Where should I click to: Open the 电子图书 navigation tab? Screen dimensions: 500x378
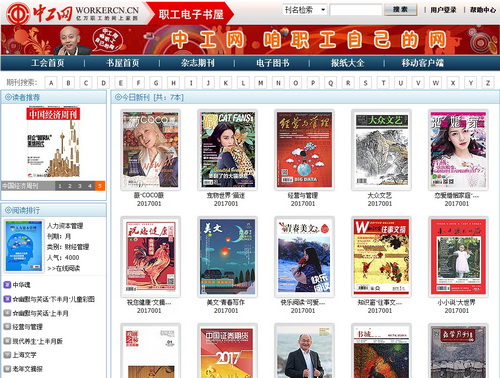tap(273, 63)
